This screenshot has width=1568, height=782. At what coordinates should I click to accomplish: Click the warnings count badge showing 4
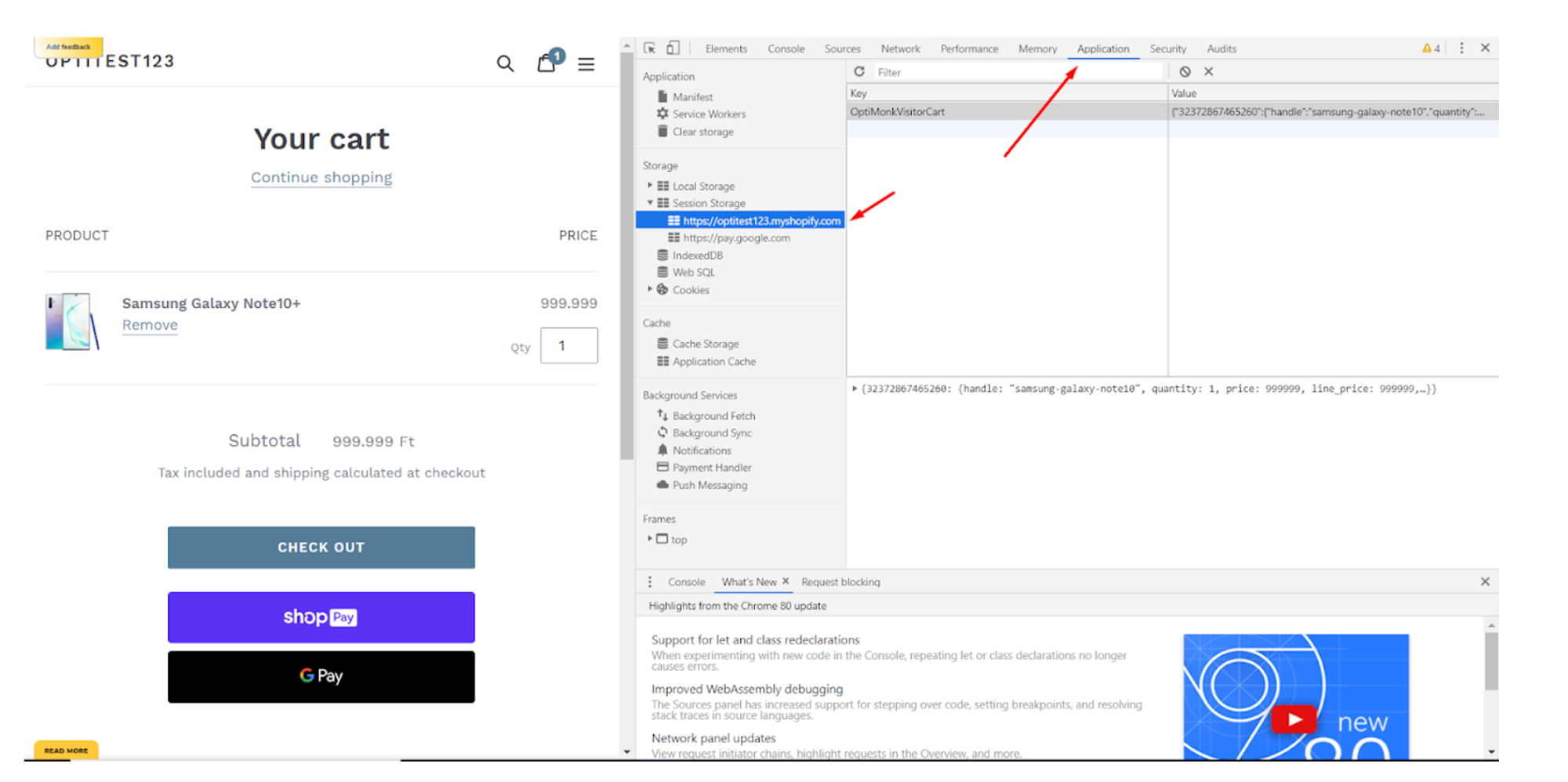tap(1431, 49)
